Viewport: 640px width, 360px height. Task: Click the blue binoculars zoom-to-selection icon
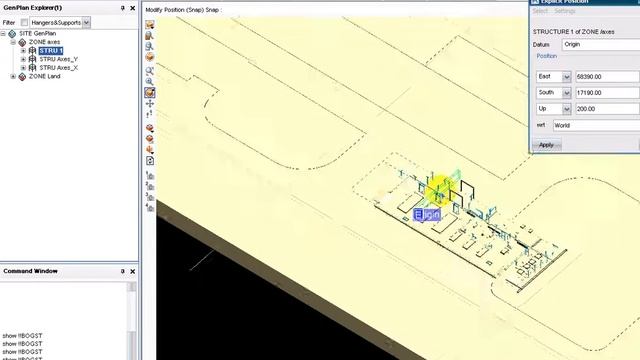(150, 46)
